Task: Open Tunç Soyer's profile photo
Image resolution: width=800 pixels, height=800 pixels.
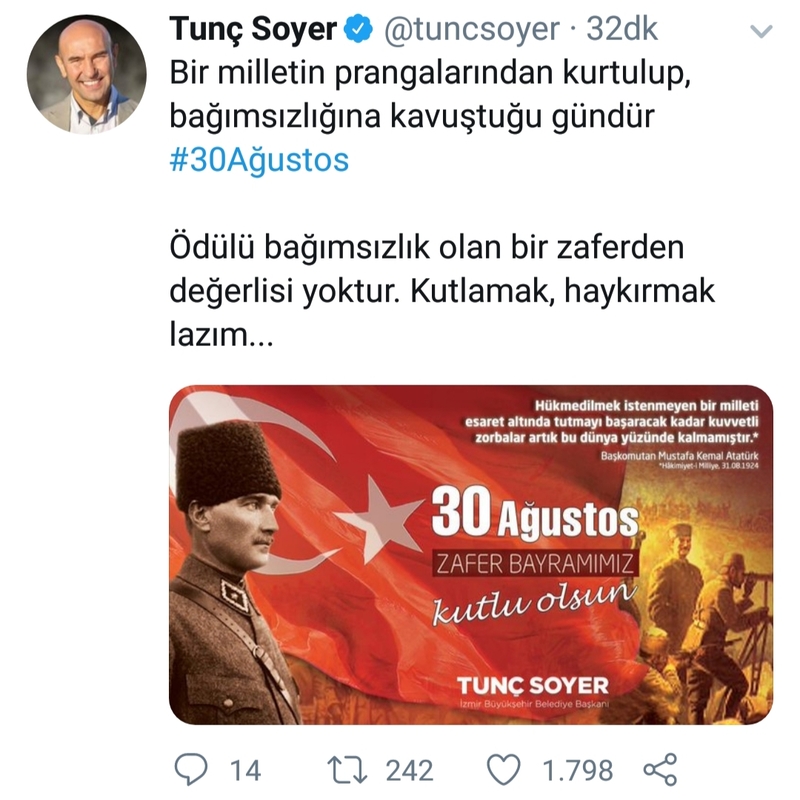Action: (86, 74)
